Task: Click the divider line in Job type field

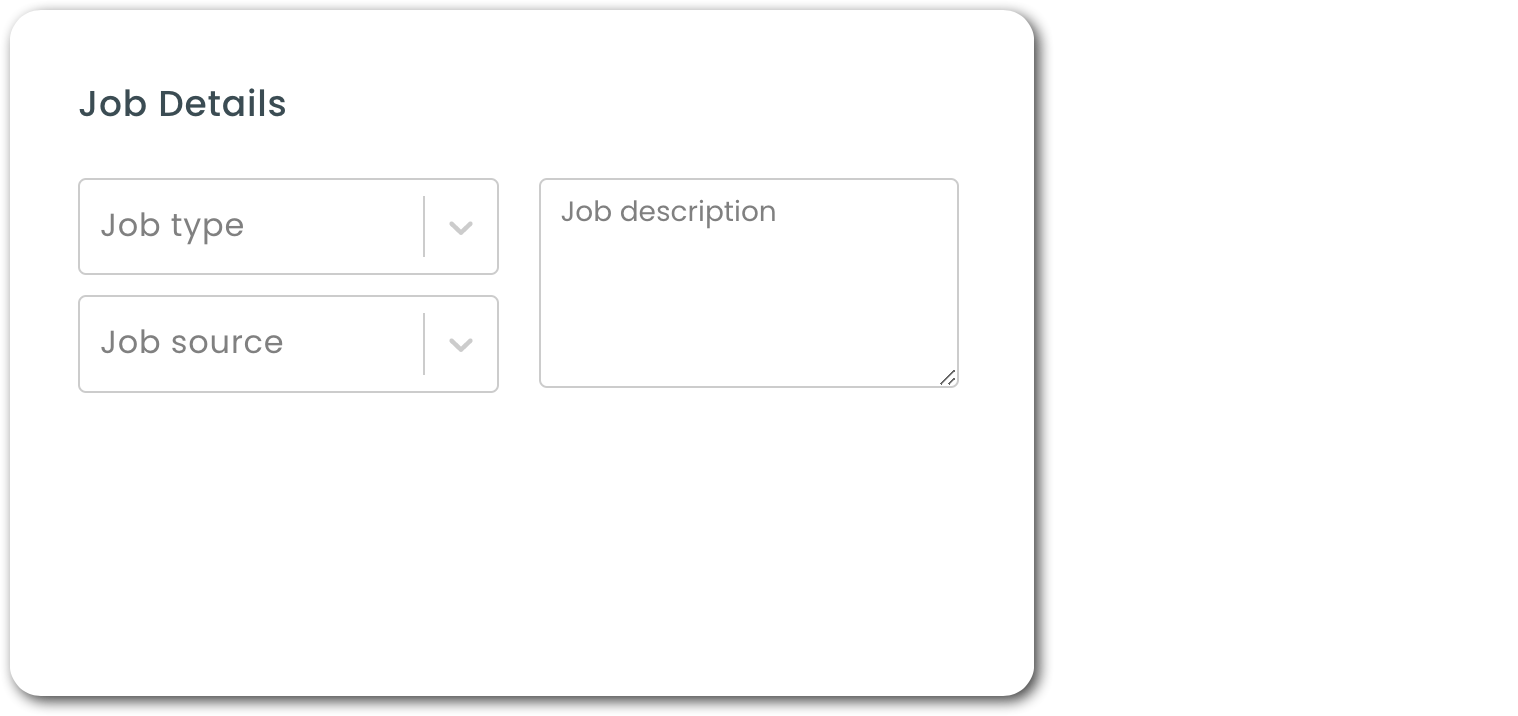Action: click(x=424, y=227)
